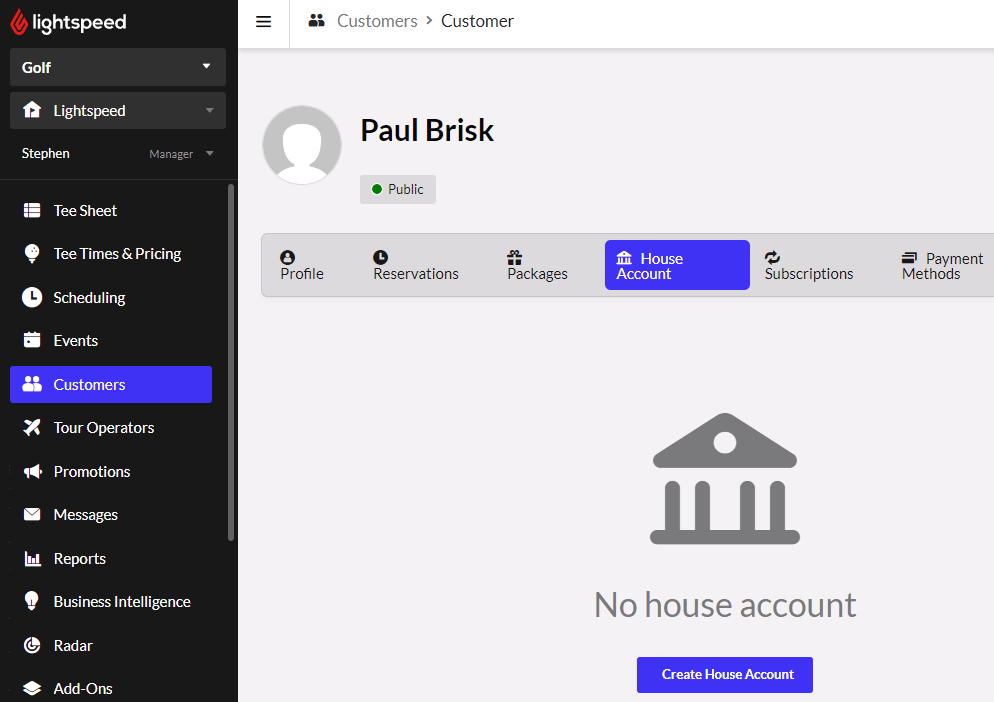Click the Scheduling clock icon
994x702 pixels.
pos(32,297)
